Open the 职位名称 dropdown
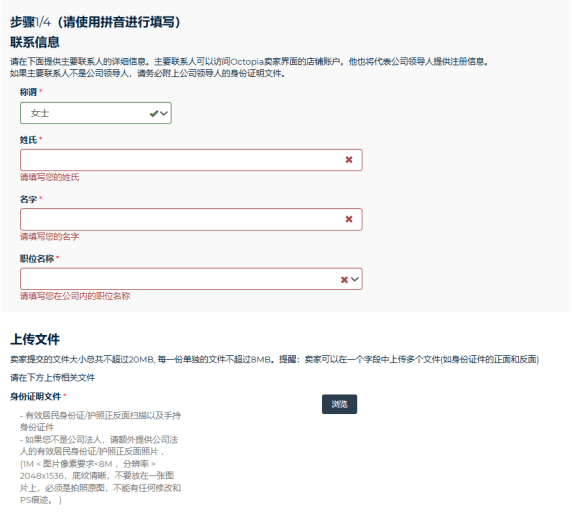 point(191,279)
